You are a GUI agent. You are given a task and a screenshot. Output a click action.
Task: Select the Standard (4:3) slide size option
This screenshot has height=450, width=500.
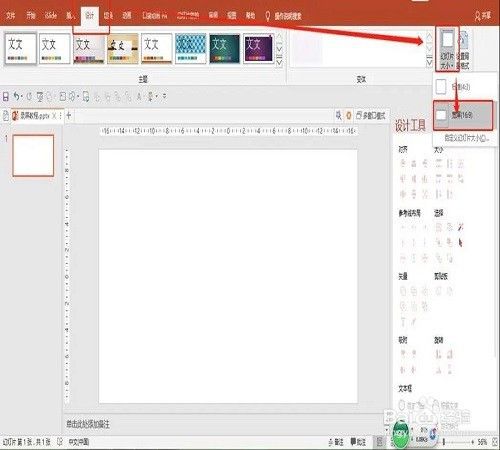tap(463, 87)
